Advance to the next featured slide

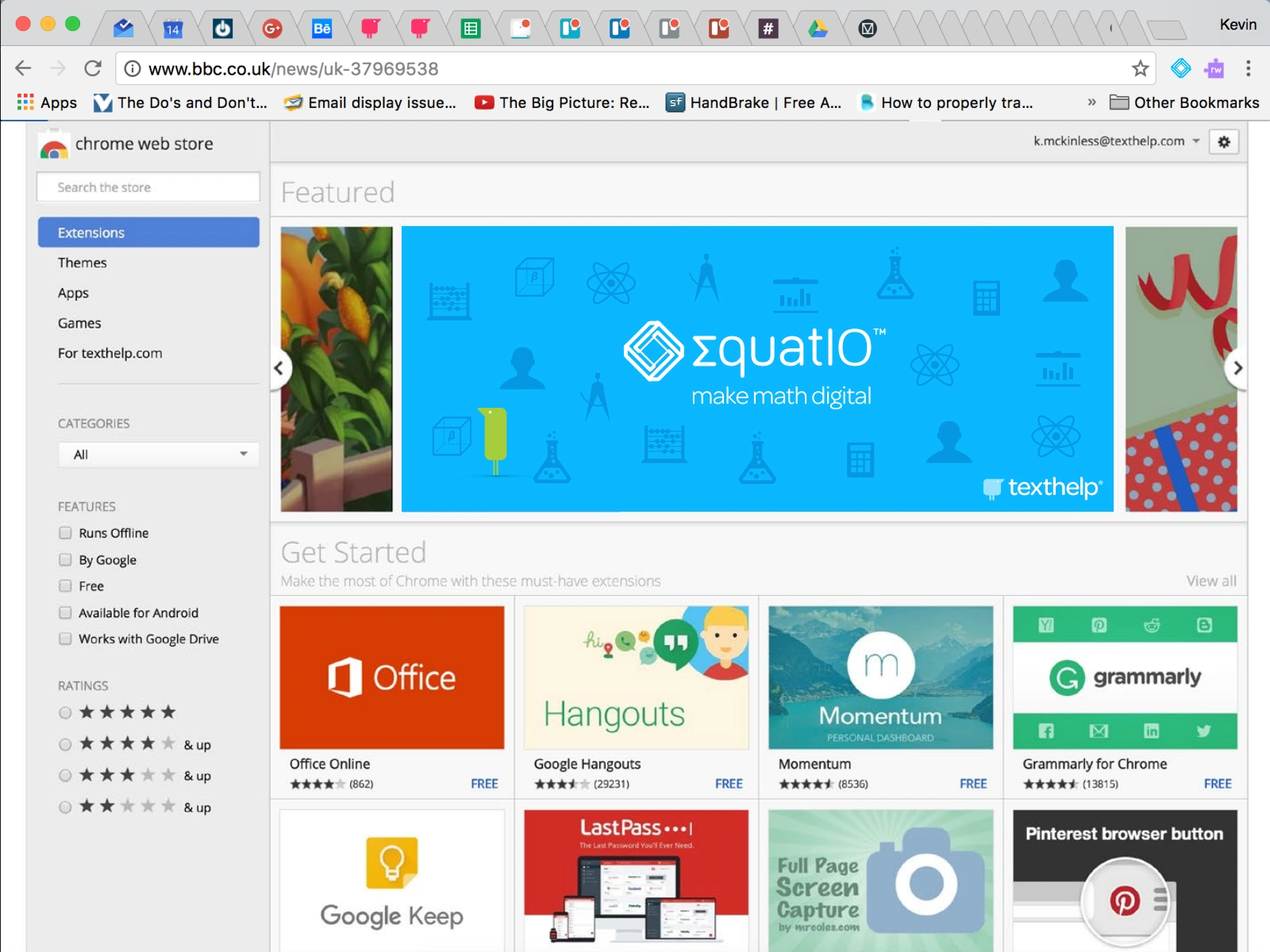tap(1237, 368)
